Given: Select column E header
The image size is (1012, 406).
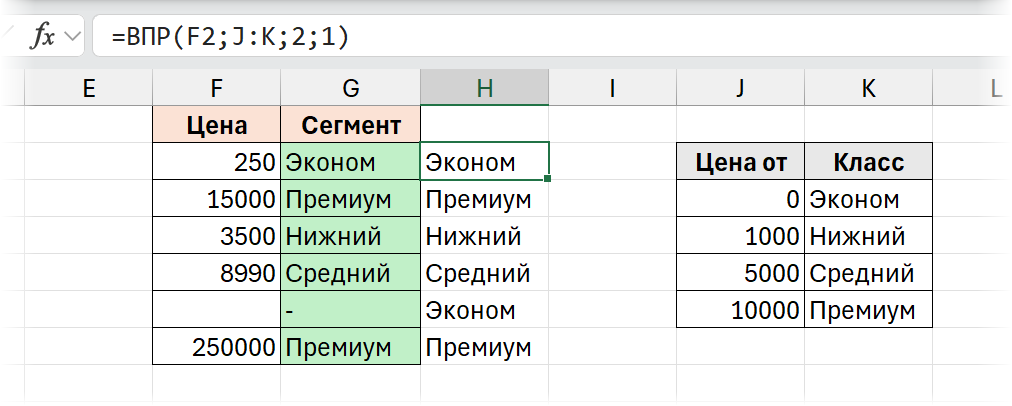Looking at the screenshot, I should click(88, 89).
